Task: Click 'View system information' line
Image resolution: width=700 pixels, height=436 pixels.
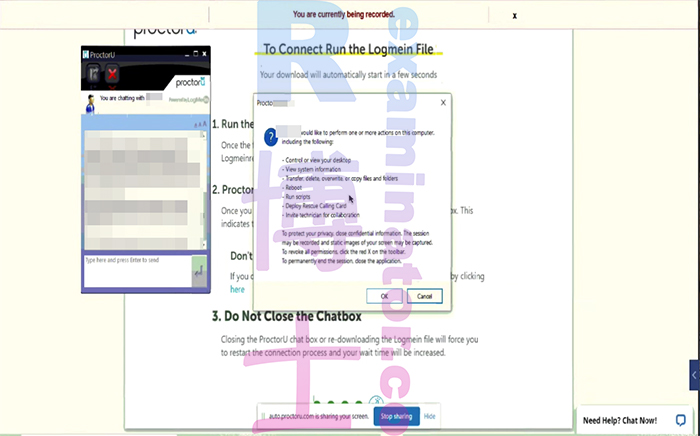Action: [x=312, y=169]
